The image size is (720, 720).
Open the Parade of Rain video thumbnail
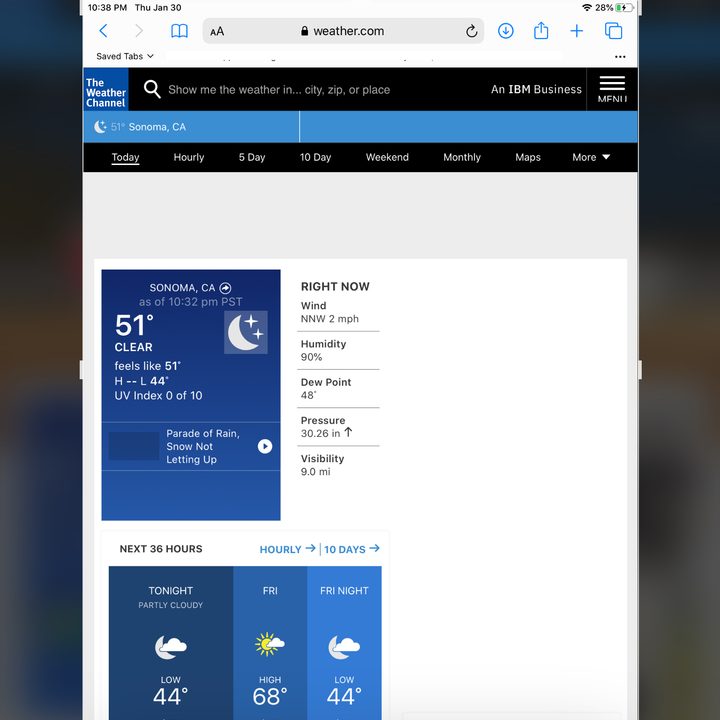pos(134,446)
